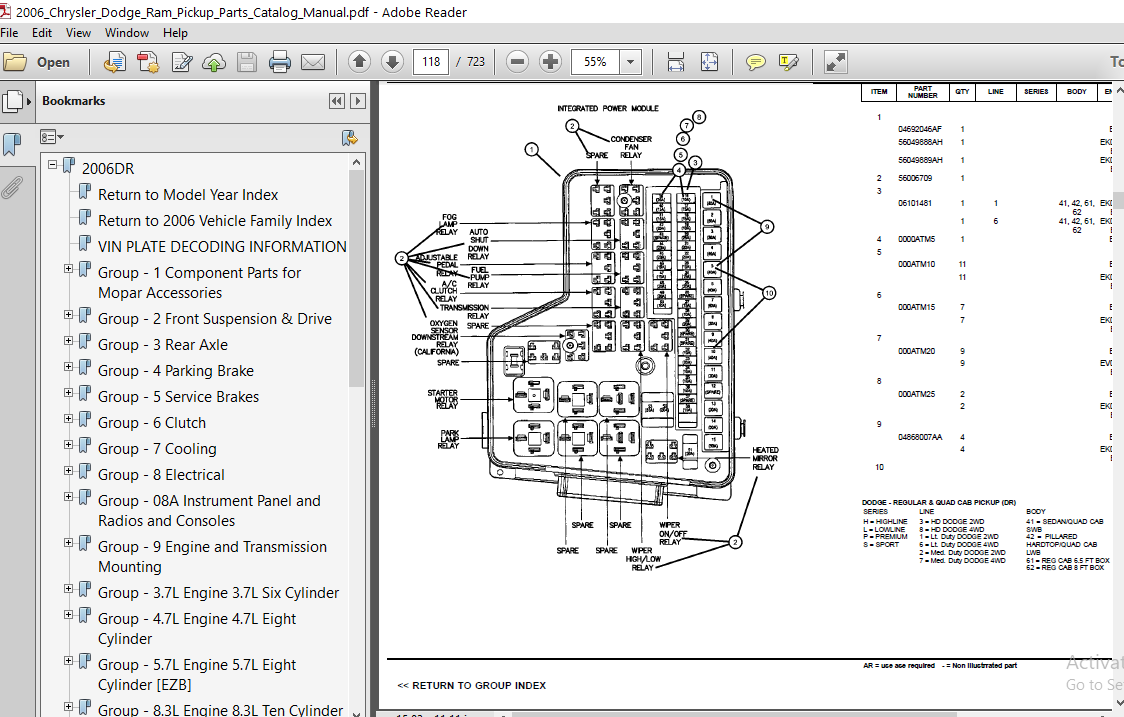1124x717 pixels.
Task: Collapse the Bookmarks pane with the double arrow
Action: [336, 101]
